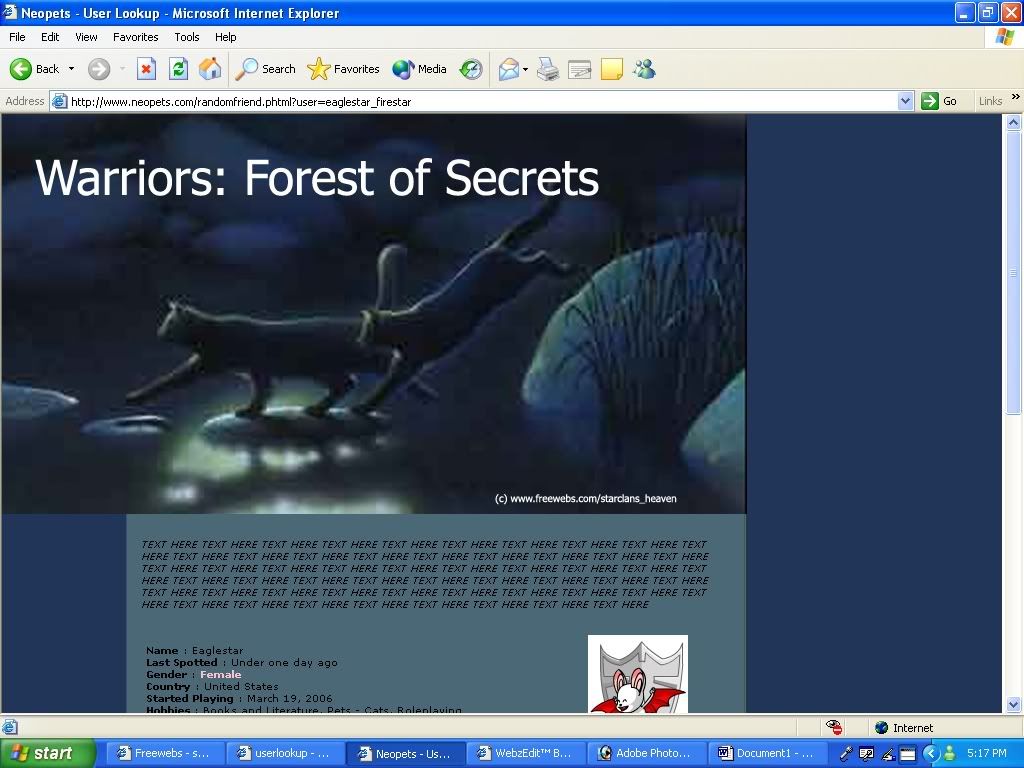Click the Name : Eaglestar text
Screen dimensions: 1024x768
point(195,650)
